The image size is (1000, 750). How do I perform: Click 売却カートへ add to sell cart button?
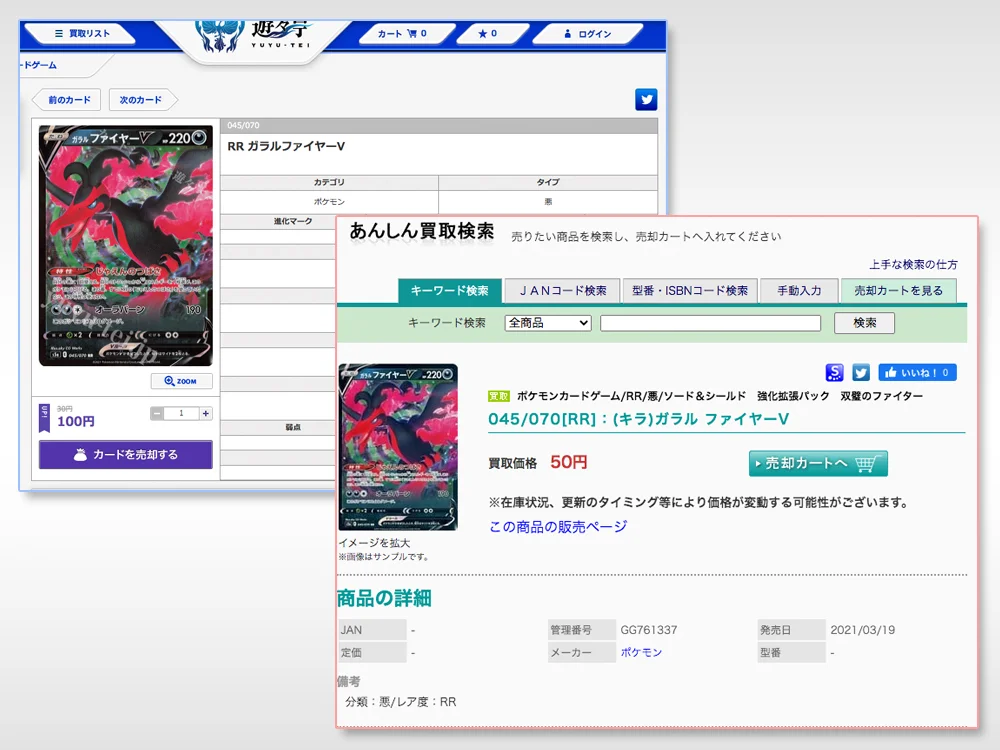tap(818, 463)
